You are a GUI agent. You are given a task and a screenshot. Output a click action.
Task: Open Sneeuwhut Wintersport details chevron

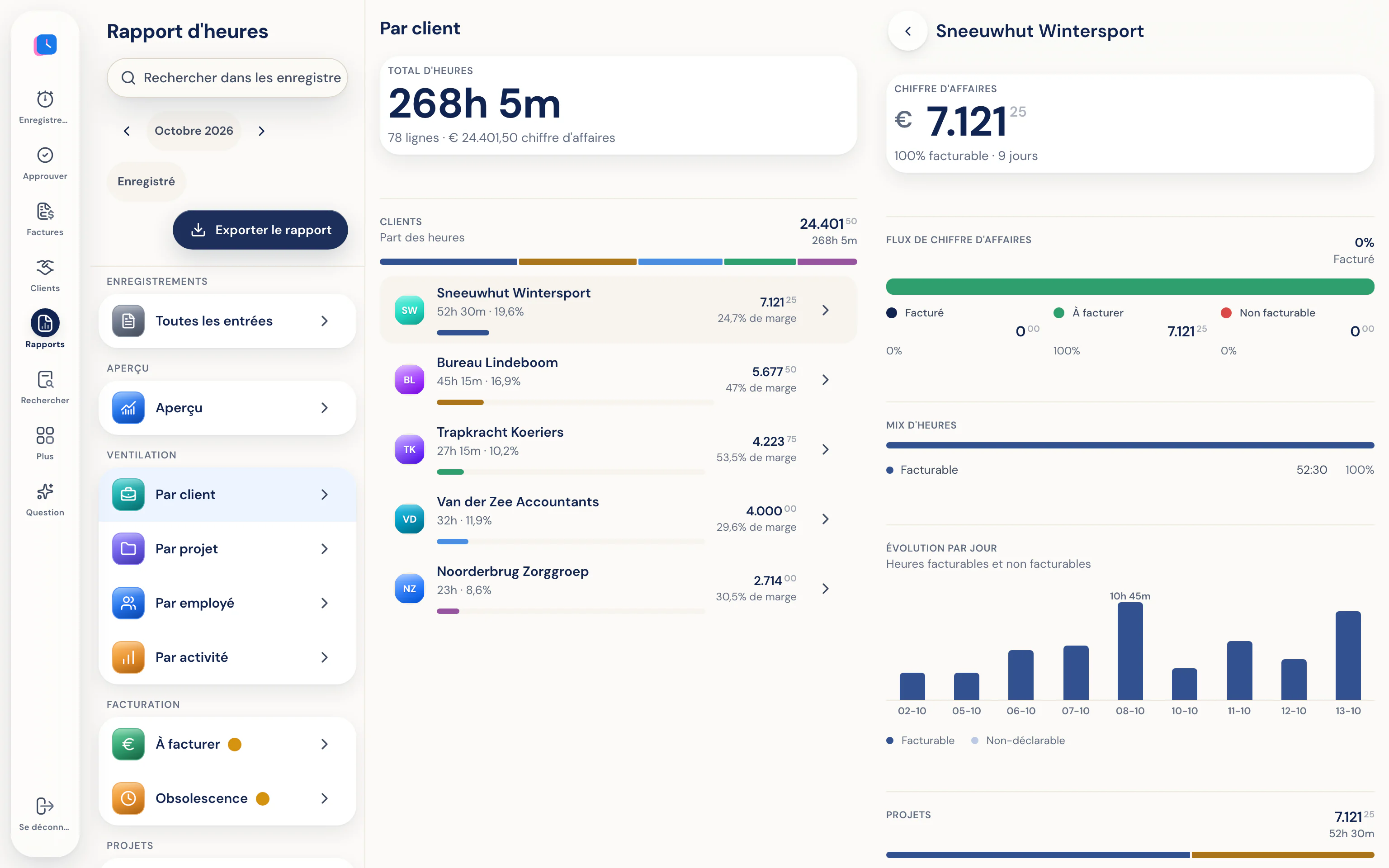pyautogui.click(x=825, y=310)
